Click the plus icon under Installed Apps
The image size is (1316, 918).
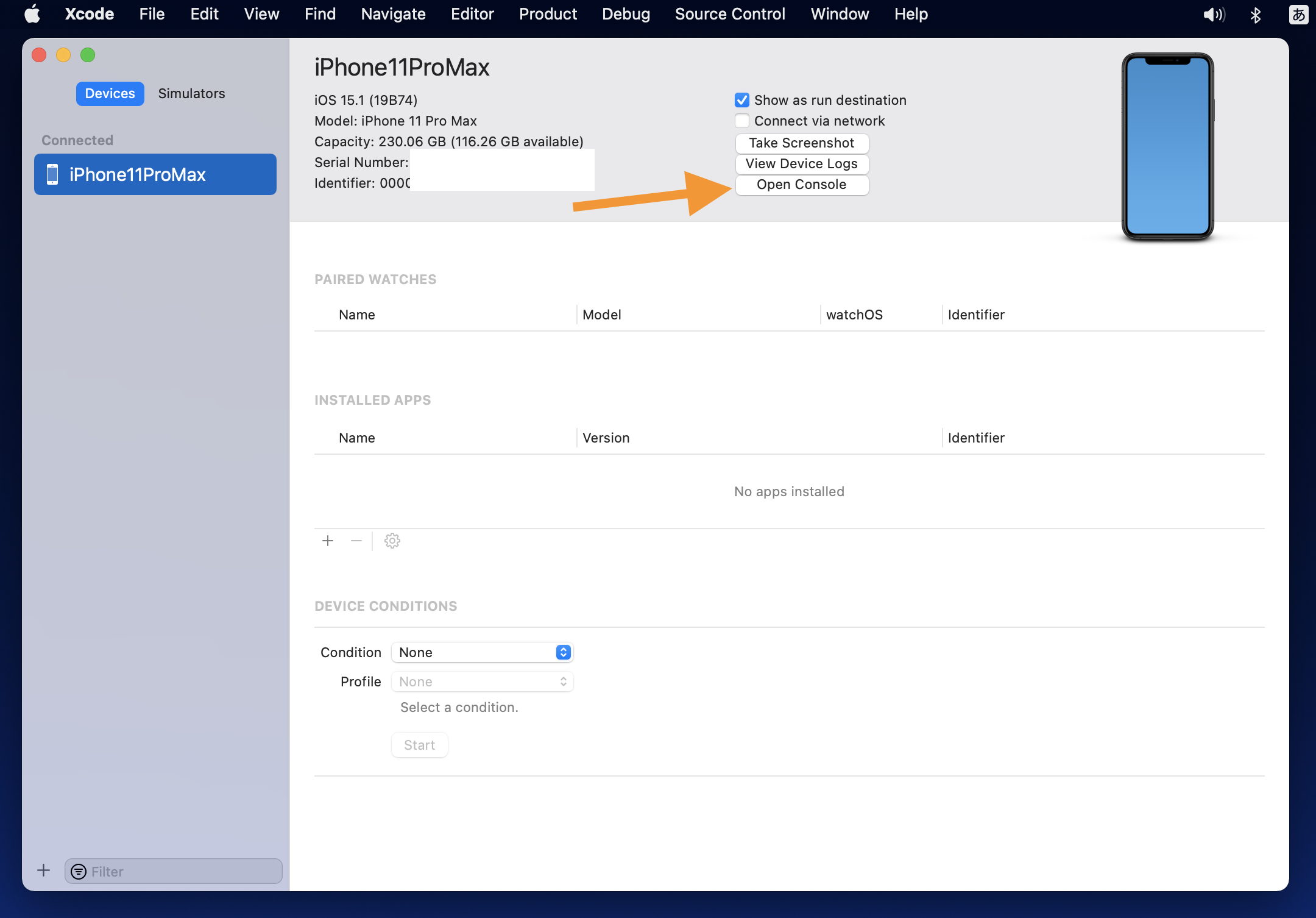tap(328, 541)
